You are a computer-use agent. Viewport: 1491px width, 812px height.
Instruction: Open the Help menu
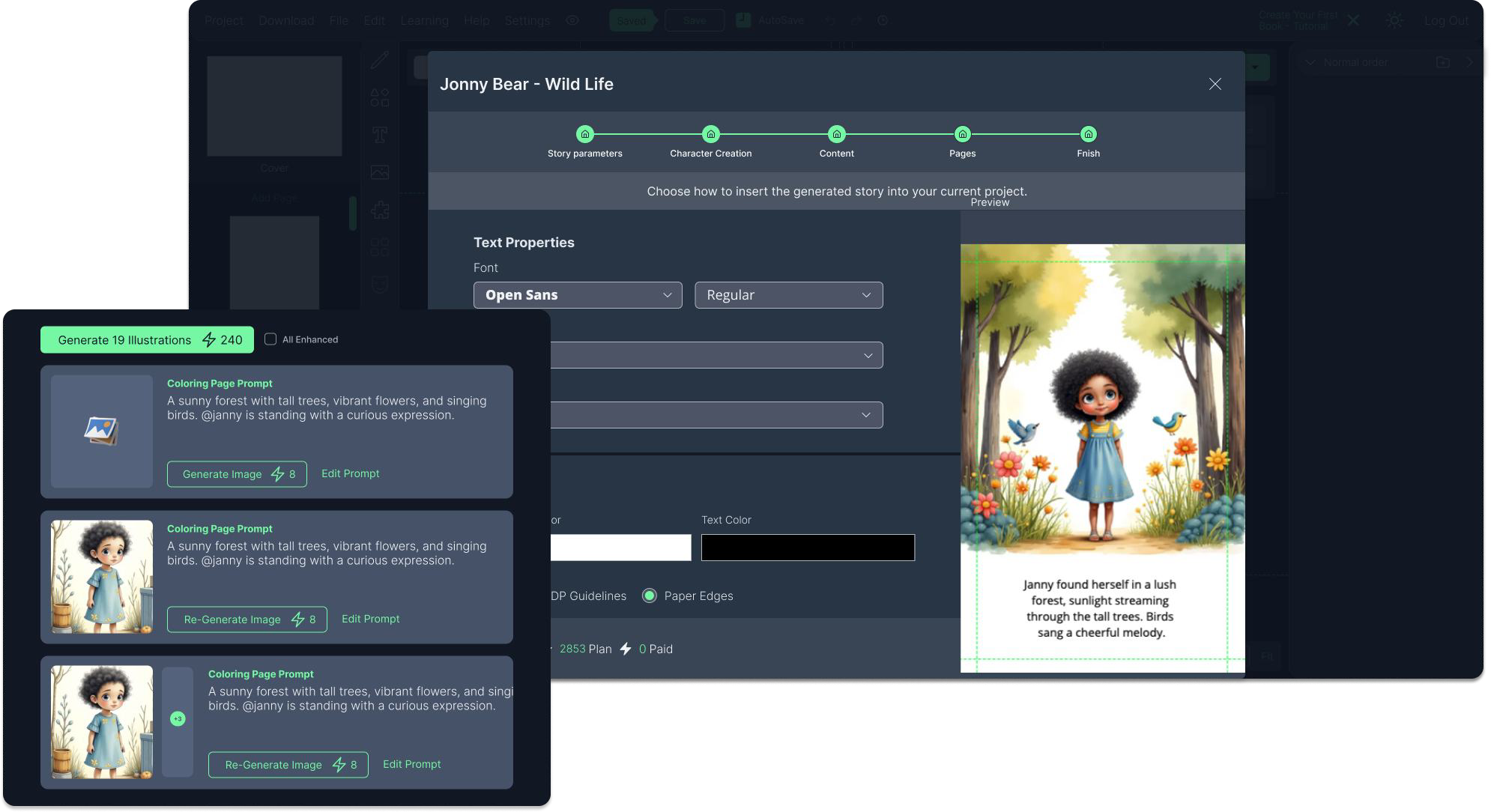pyautogui.click(x=477, y=20)
